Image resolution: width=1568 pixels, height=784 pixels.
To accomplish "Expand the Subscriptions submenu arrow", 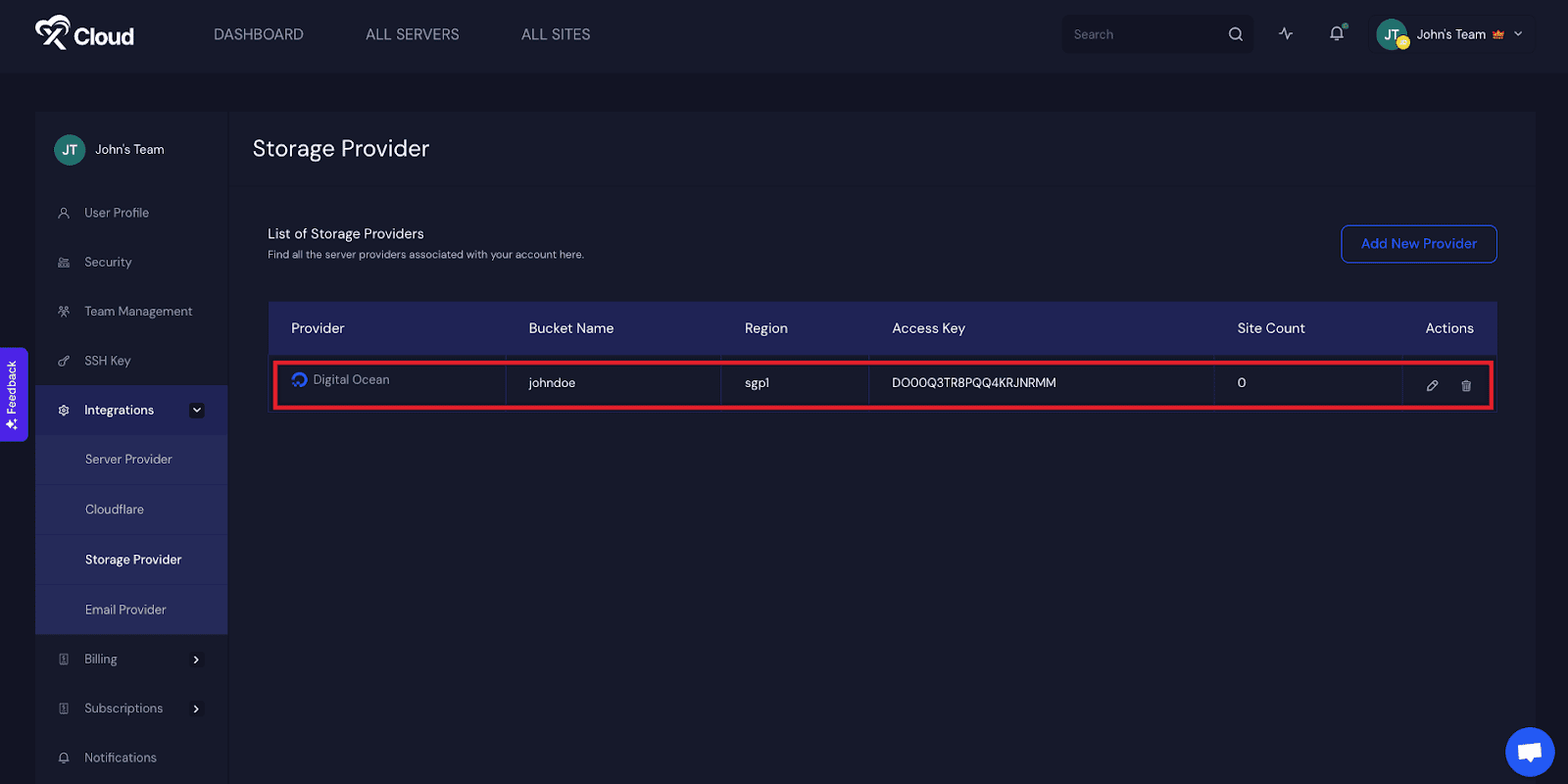I will 196,709.
